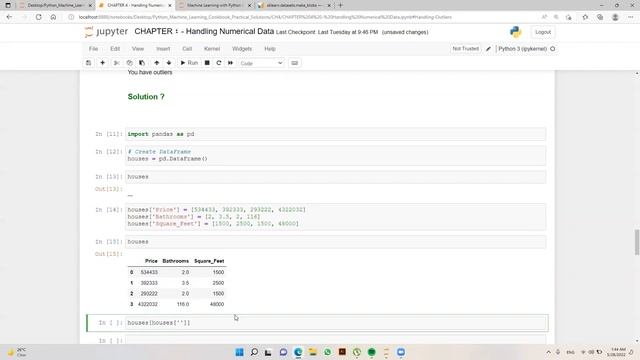Viewport: 640px width, 360px height.
Task: Open WhatsApp from taskbar
Action: (x=327, y=352)
